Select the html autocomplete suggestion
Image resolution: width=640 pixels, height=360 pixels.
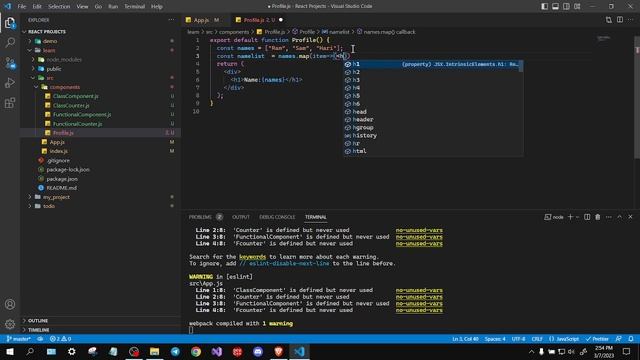(433, 151)
